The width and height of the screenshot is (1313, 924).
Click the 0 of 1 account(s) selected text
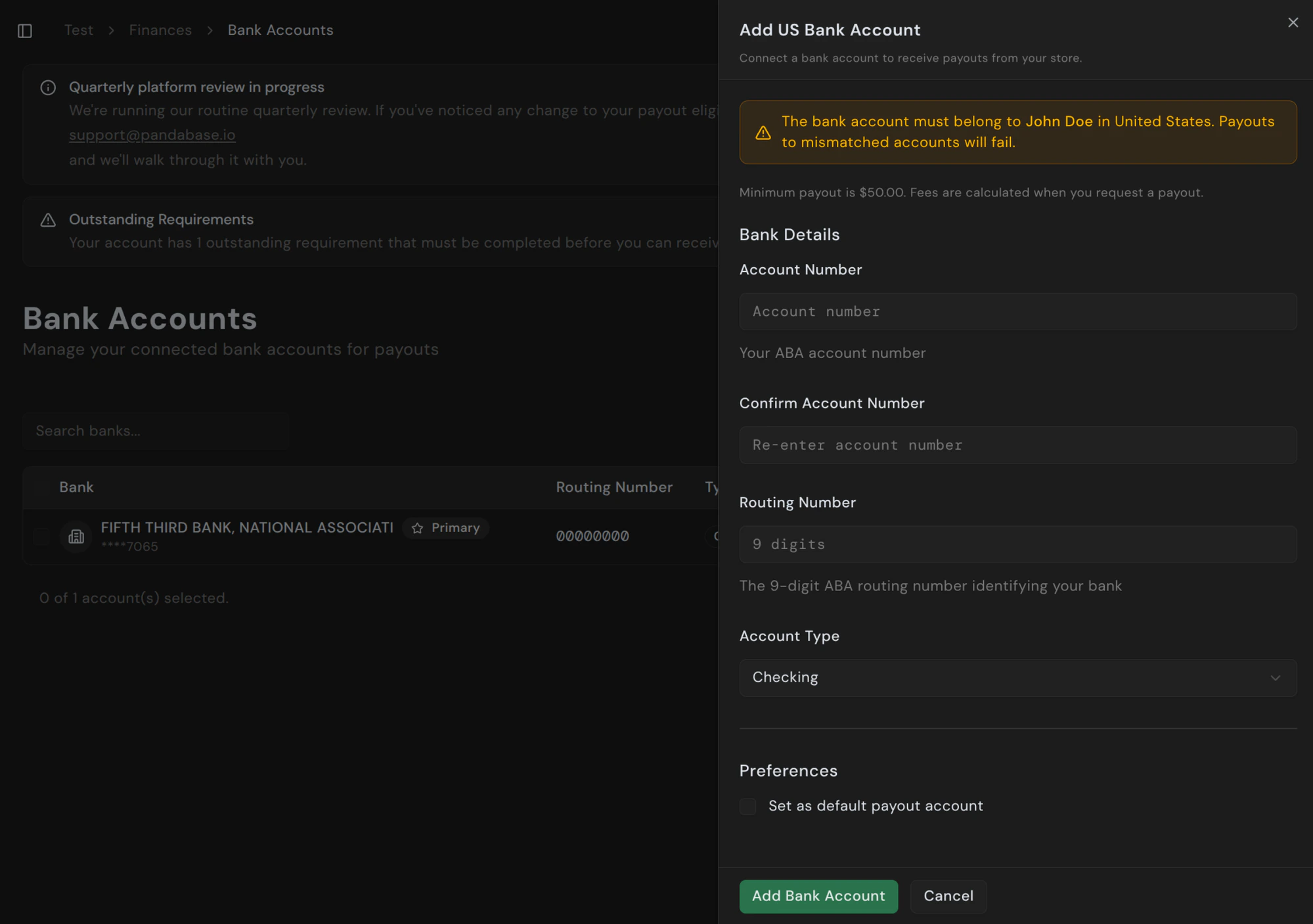[134, 598]
